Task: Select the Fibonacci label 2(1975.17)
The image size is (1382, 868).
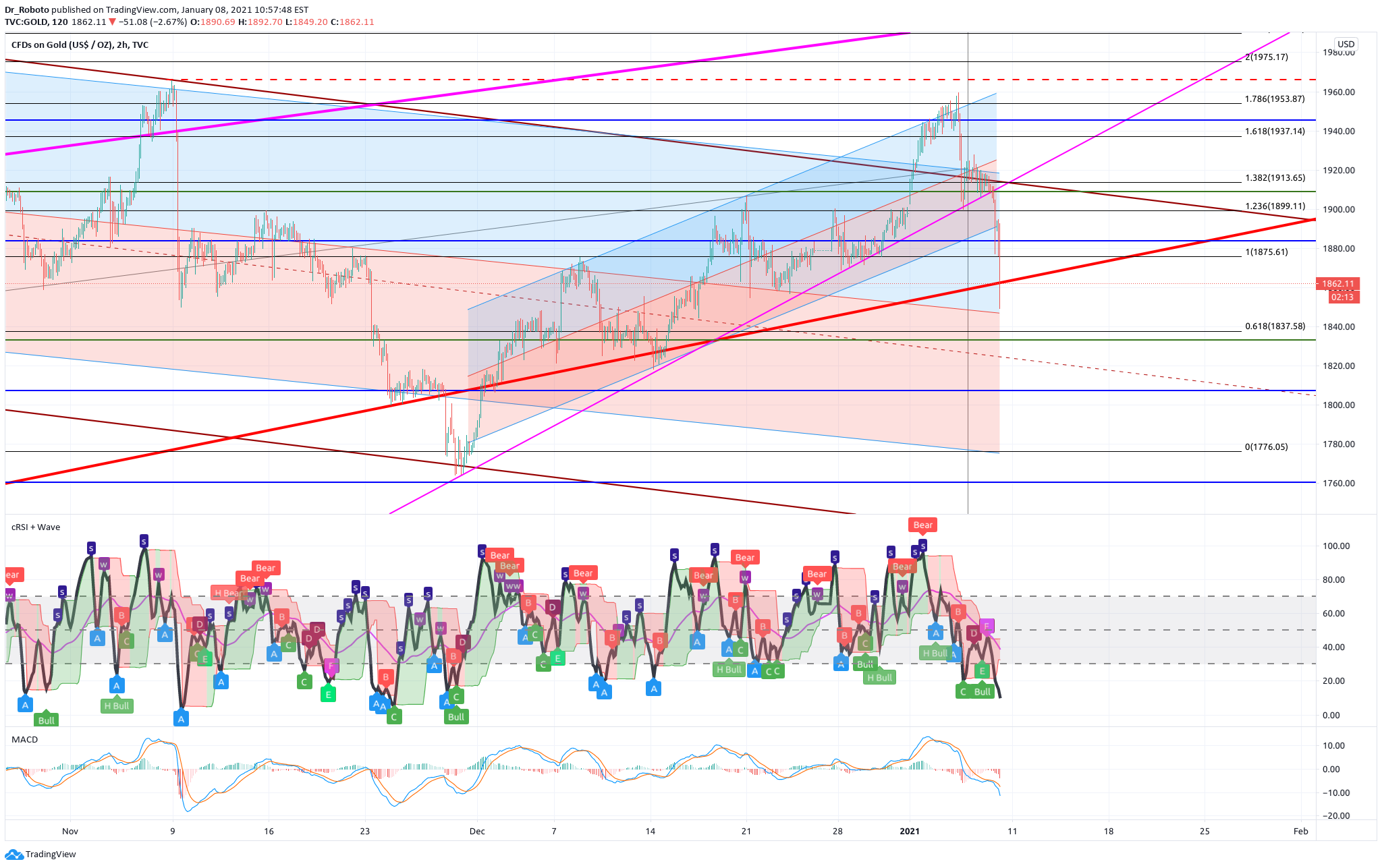Action: [x=1267, y=57]
